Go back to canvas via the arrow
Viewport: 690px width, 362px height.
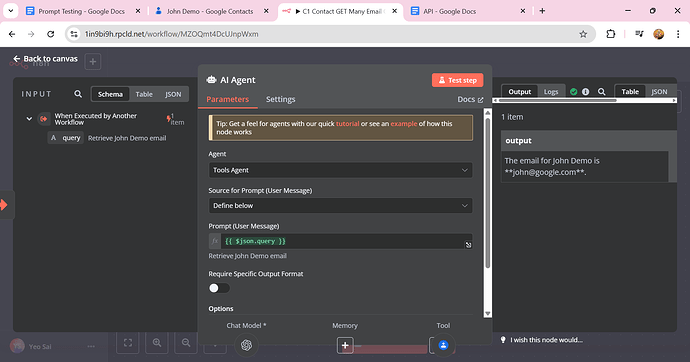[17, 59]
